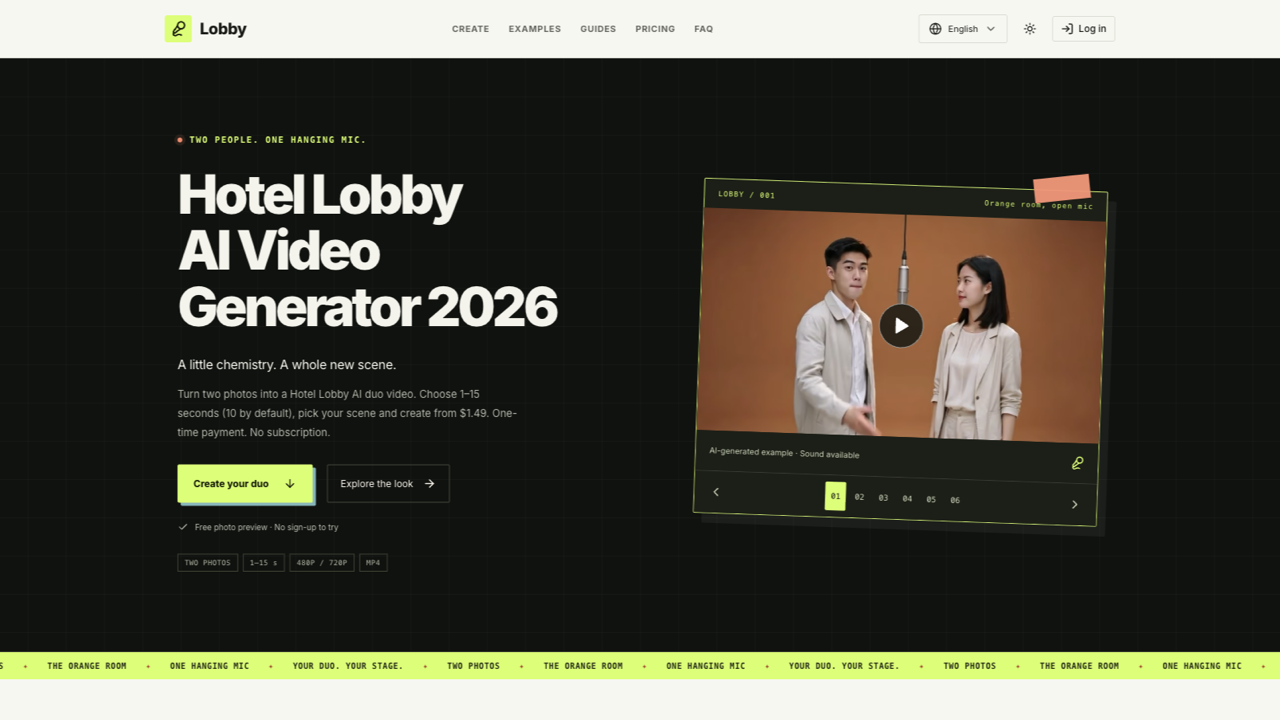The height and width of the screenshot is (720, 1280).
Task: Click the Create your duo button
Action: (x=245, y=484)
